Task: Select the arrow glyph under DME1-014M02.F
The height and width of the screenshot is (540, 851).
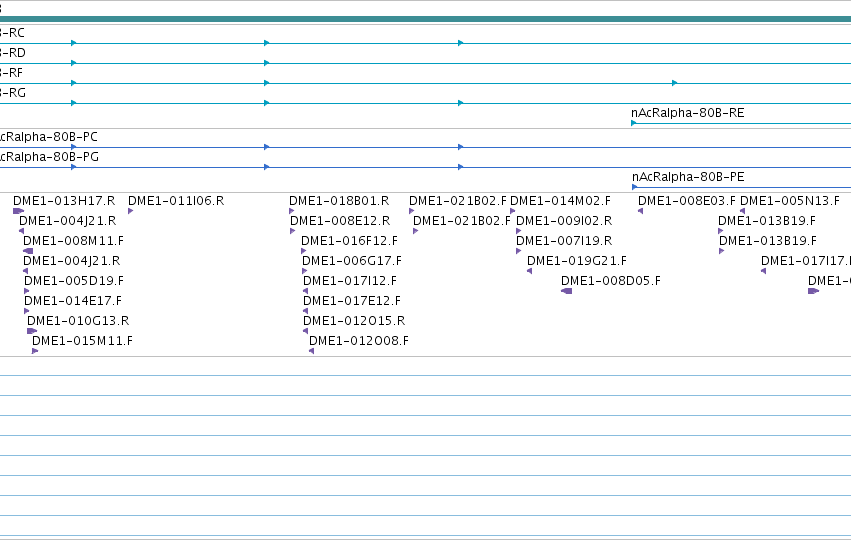Action: [x=512, y=211]
